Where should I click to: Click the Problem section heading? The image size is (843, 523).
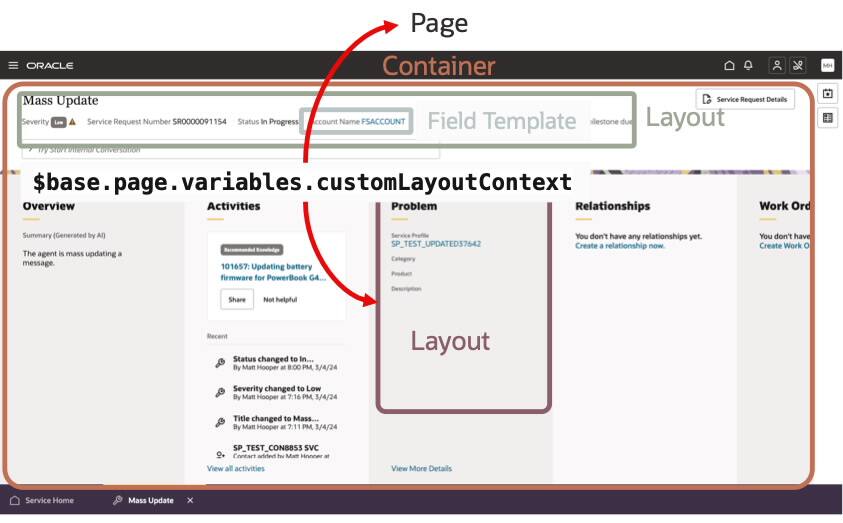pos(414,206)
